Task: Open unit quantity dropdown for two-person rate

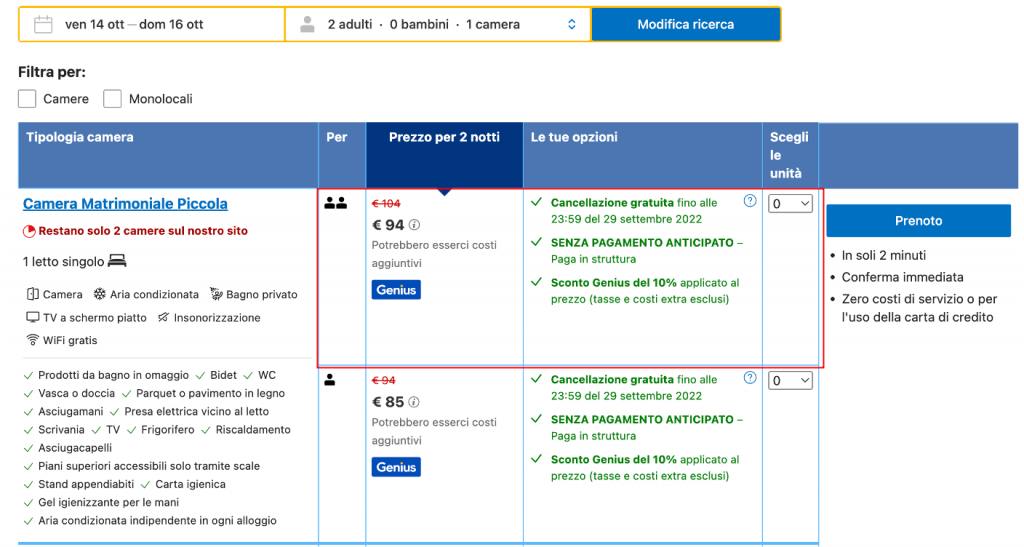Action: tap(790, 204)
